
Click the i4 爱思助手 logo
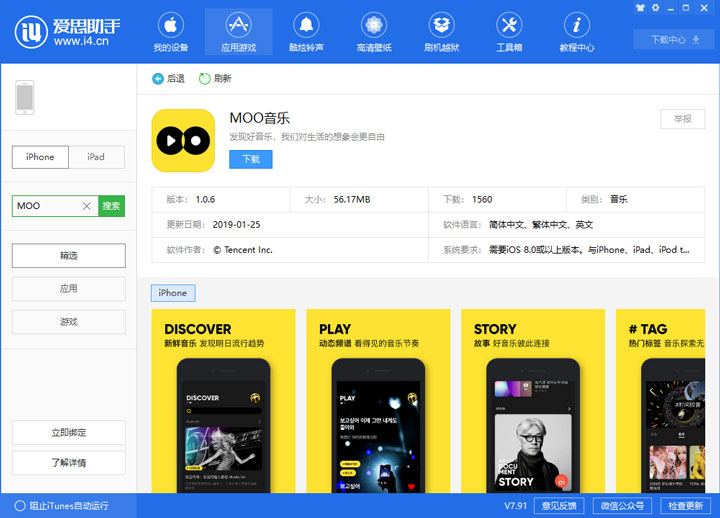tap(67, 32)
